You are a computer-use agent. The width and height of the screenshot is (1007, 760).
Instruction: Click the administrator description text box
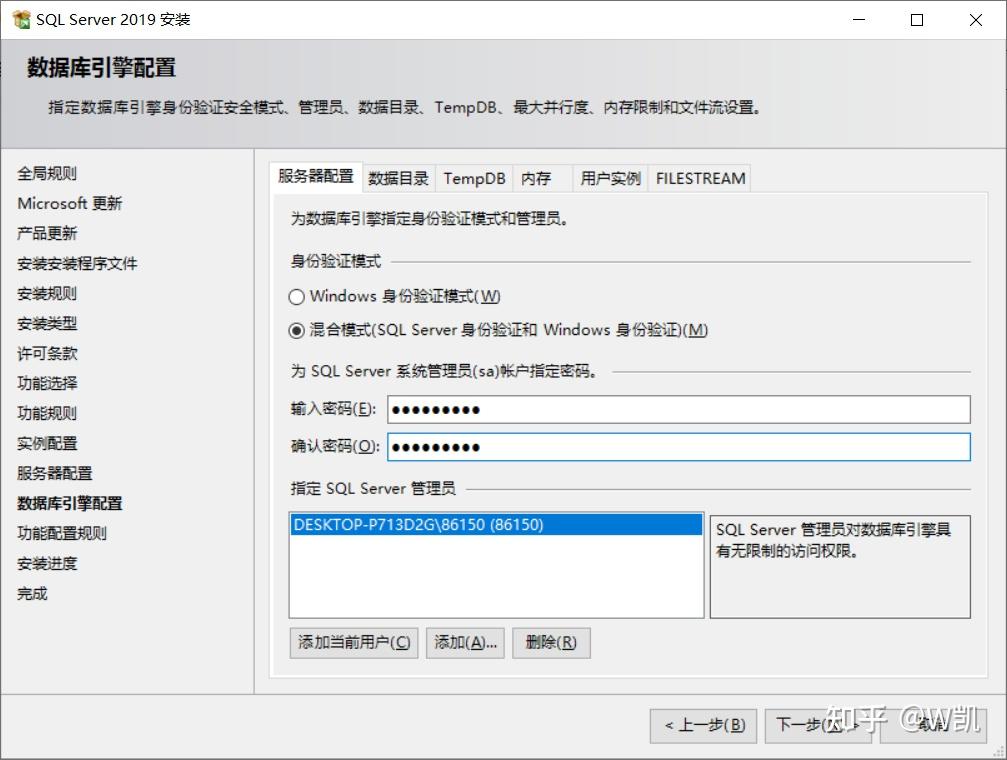(x=840, y=567)
